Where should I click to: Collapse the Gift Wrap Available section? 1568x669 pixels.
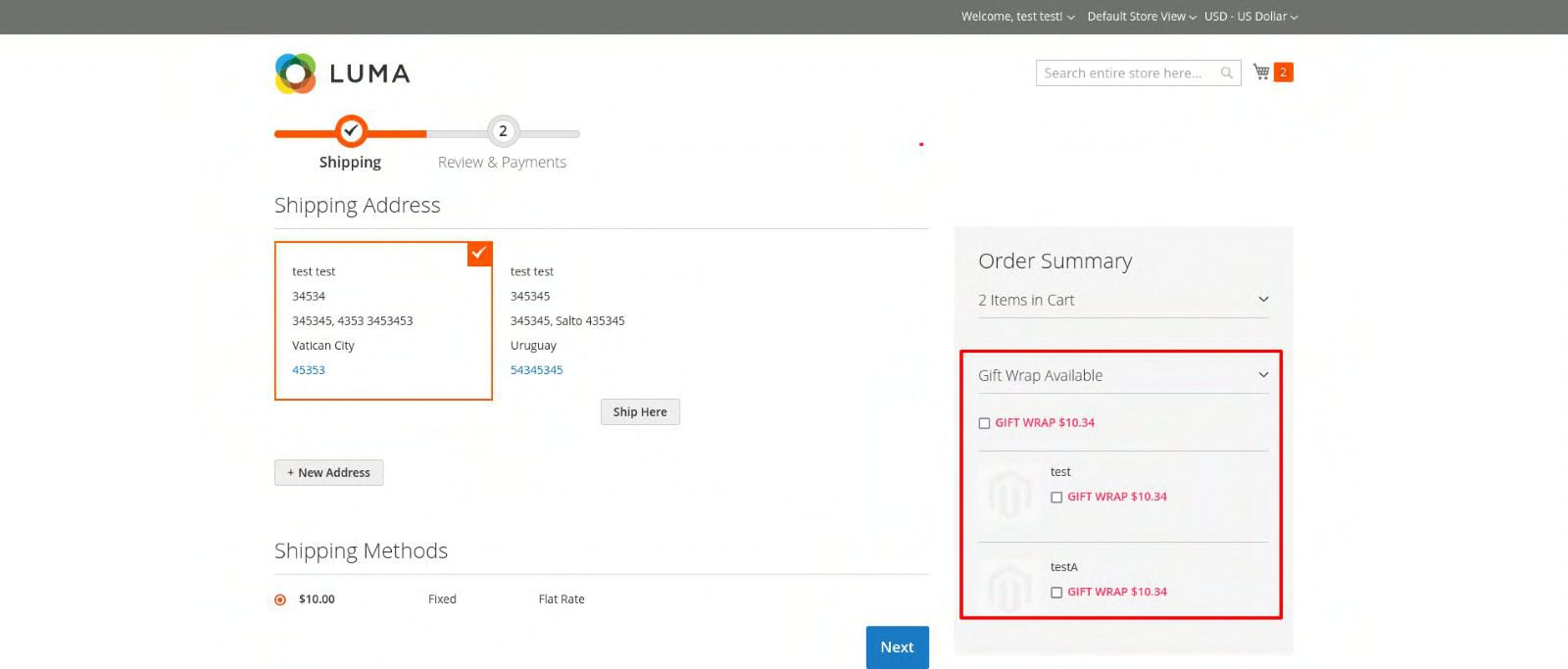point(1263,375)
